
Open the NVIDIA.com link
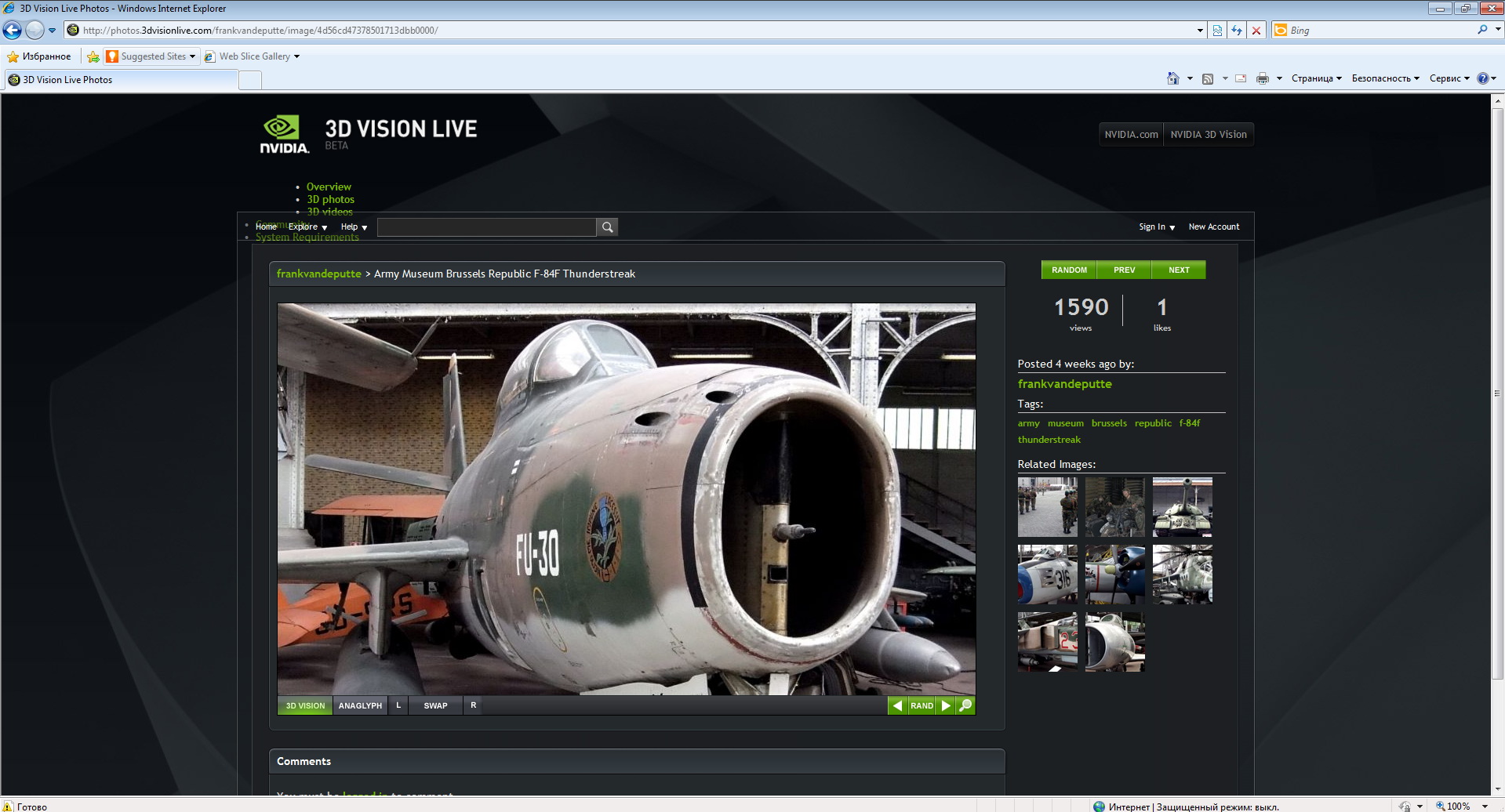point(1131,134)
